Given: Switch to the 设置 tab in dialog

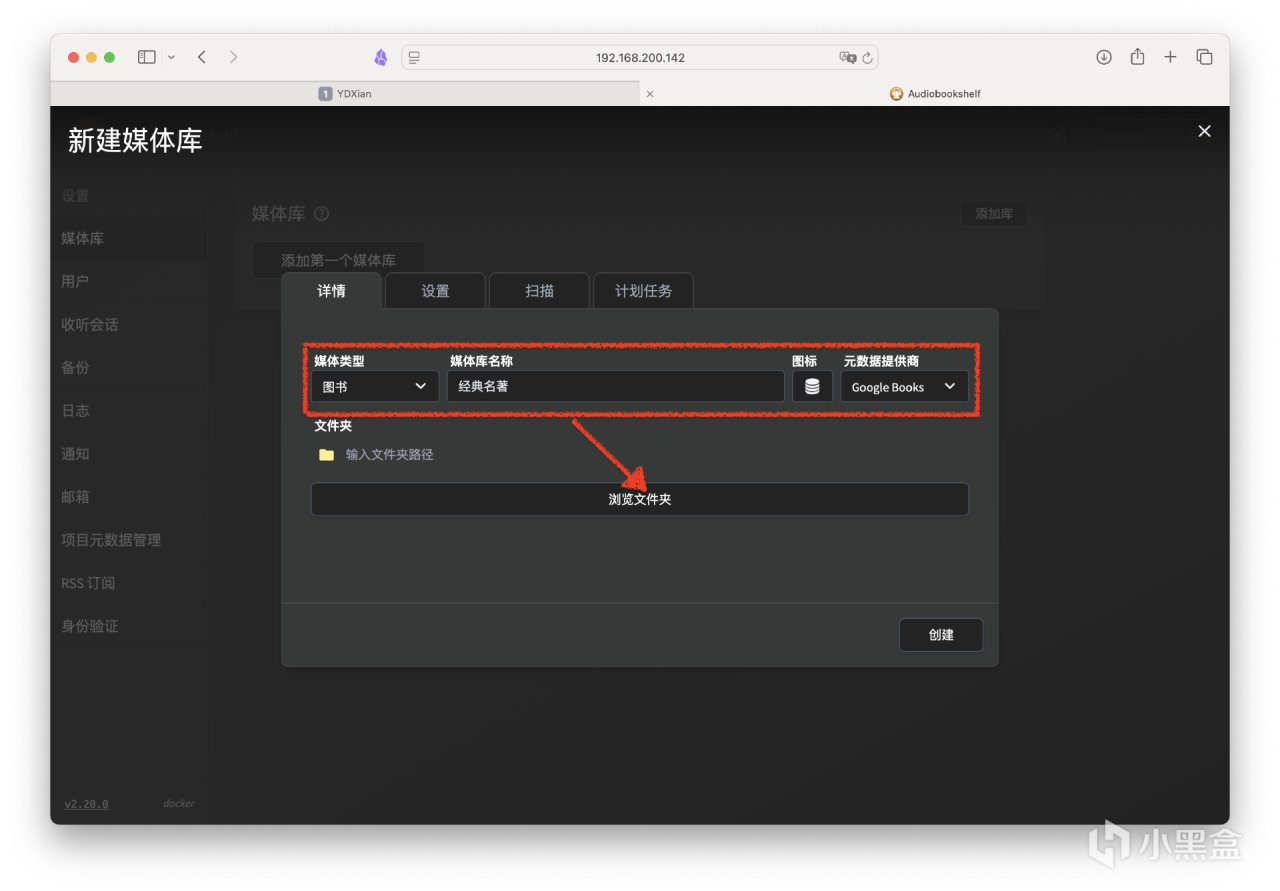Looking at the screenshot, I should tap(435, 291).
